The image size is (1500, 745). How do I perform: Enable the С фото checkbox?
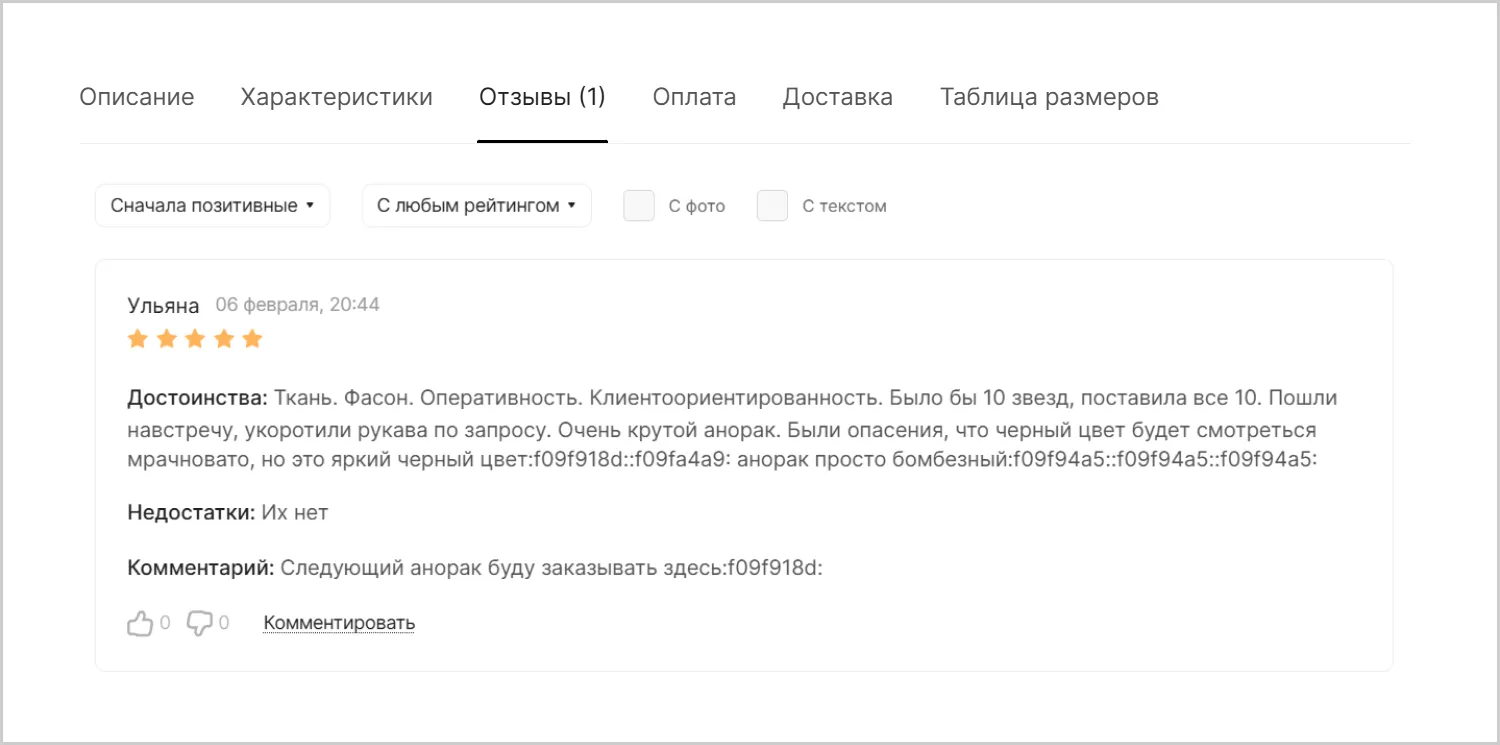(x=639, y=206)
